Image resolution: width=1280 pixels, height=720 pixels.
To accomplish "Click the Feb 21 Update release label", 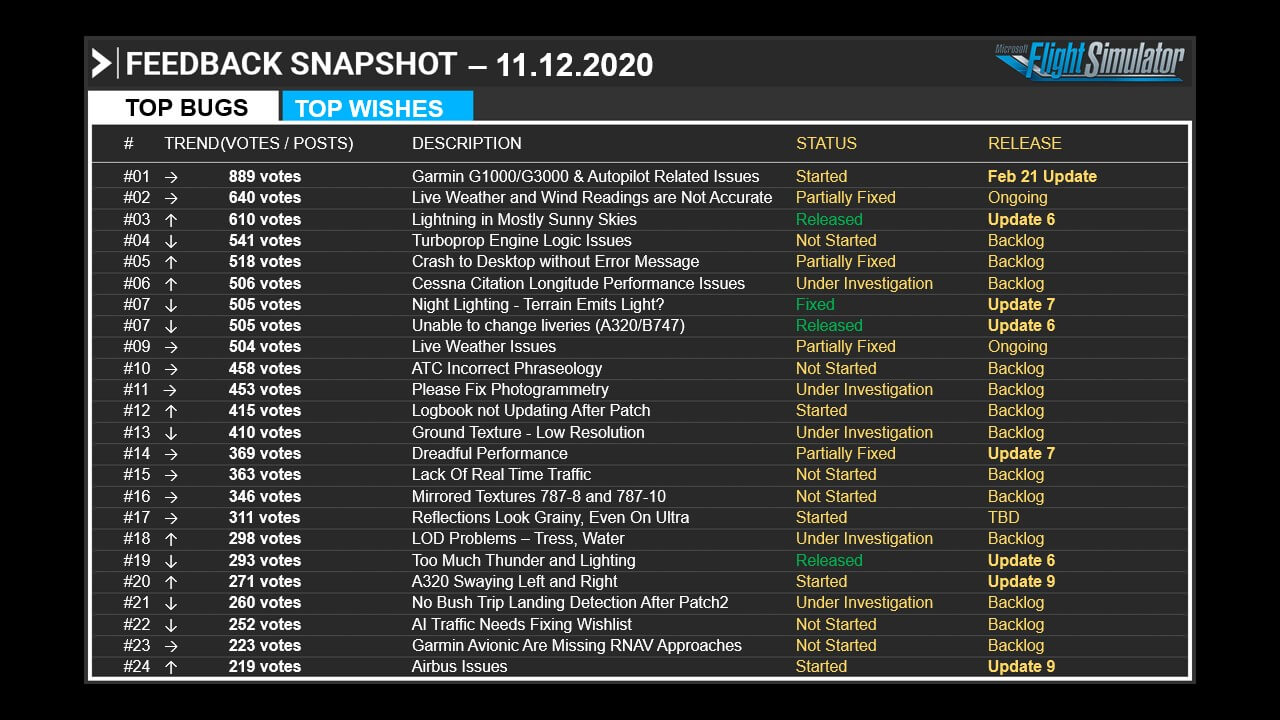I will tap(1042, 176).
